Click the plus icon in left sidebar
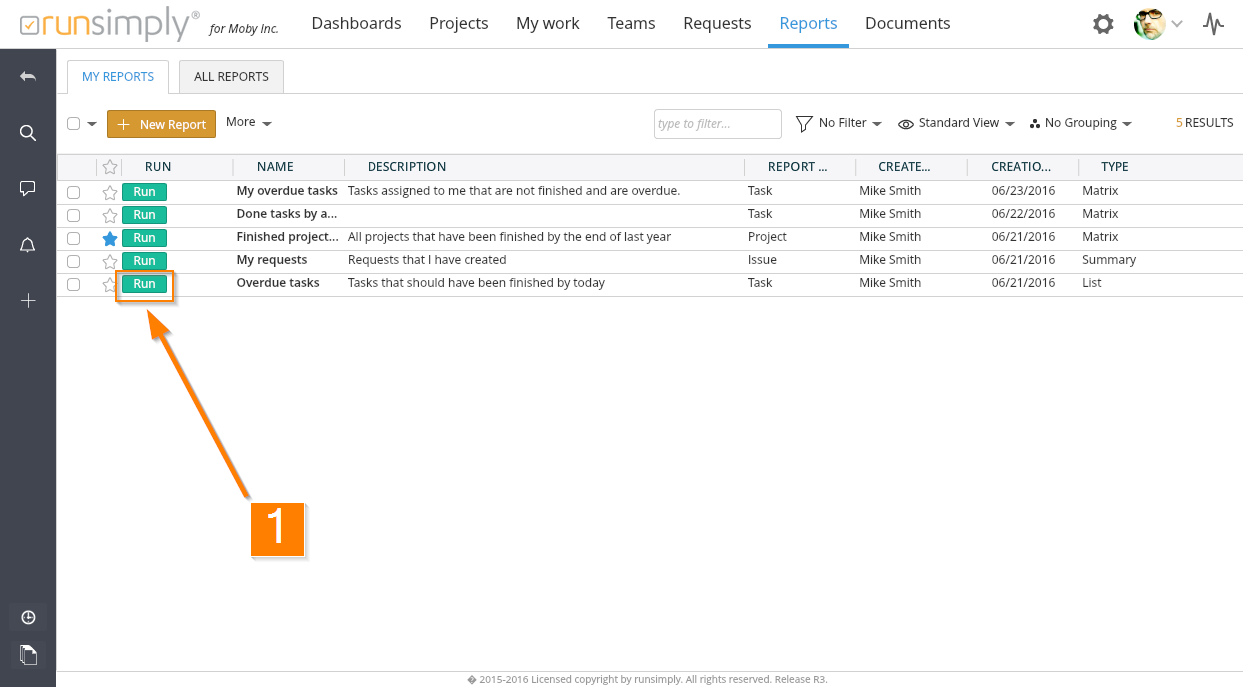 coord(28,301)
